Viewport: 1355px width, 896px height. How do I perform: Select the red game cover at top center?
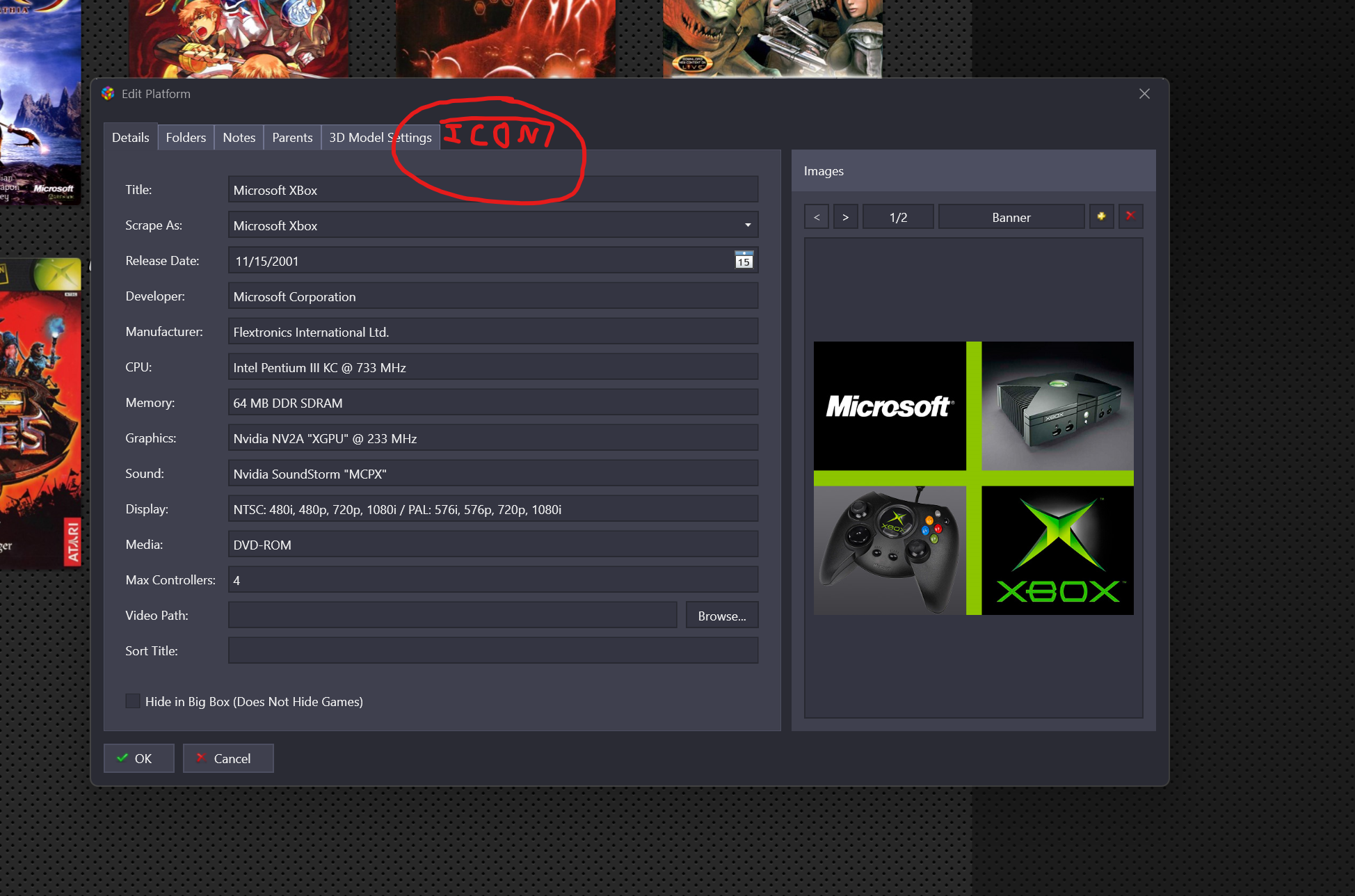tap(506, 39)
